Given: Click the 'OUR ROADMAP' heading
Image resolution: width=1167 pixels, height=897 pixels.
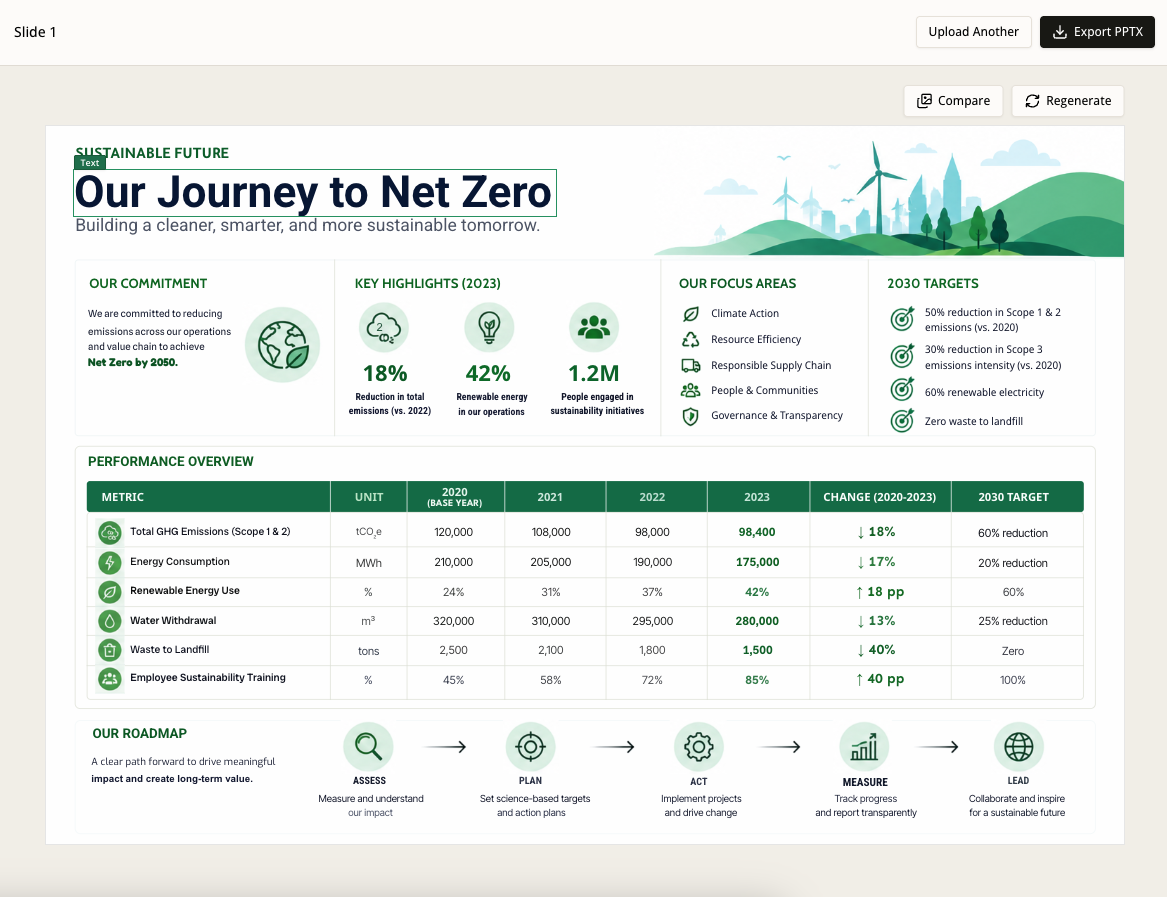Looking at the screenshot, I should [139, 733].
